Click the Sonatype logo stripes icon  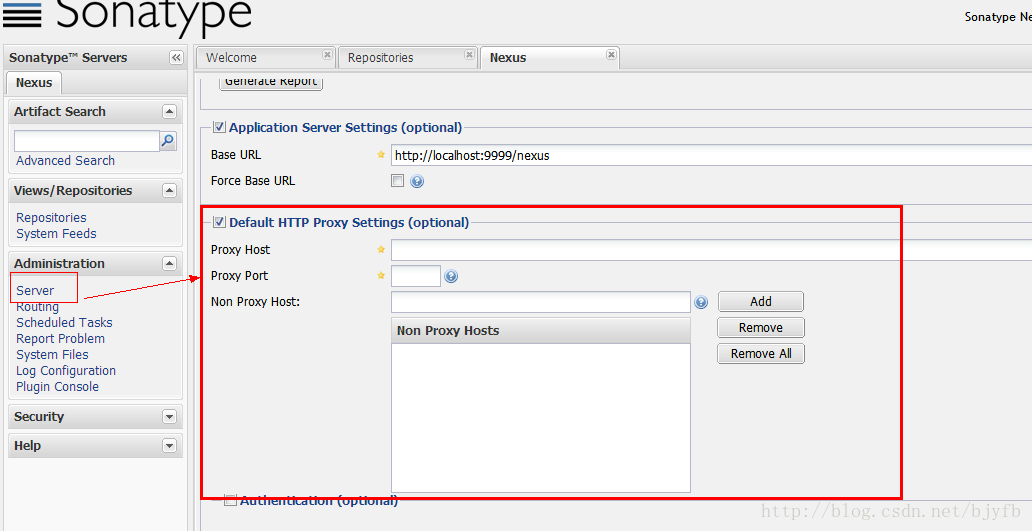pos(22,14)
